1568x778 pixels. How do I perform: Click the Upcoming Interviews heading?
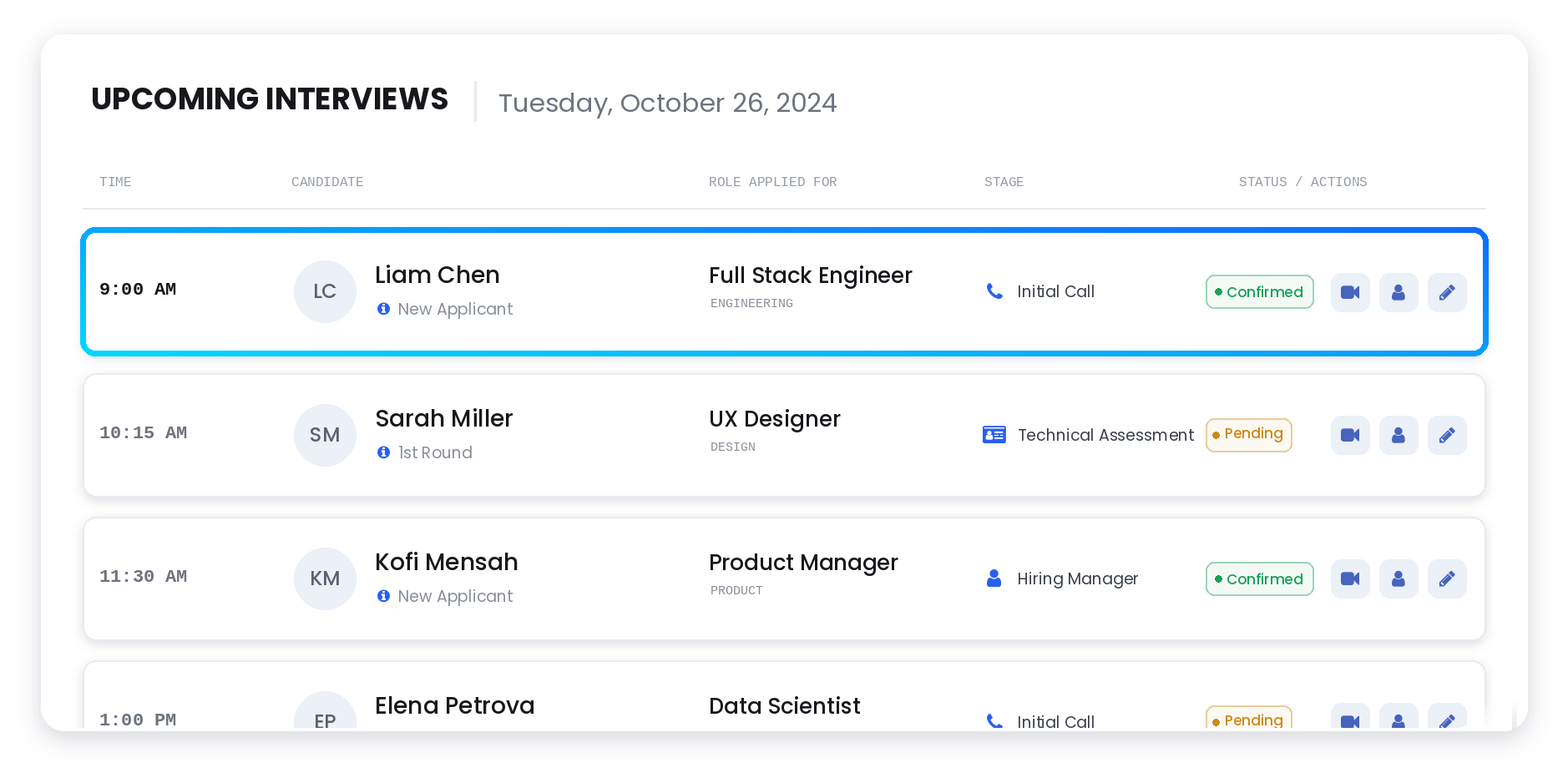270,99
